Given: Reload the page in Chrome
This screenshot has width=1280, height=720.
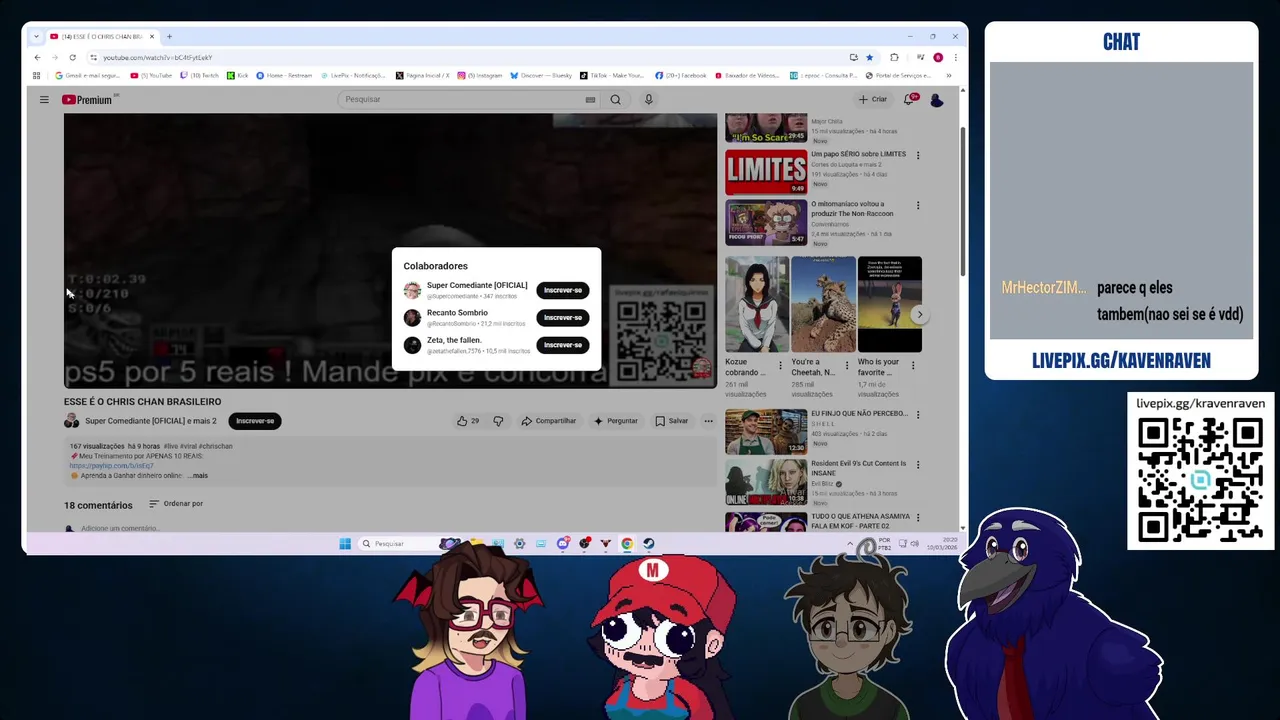Looking at the screenshot, I should point(72,57).
